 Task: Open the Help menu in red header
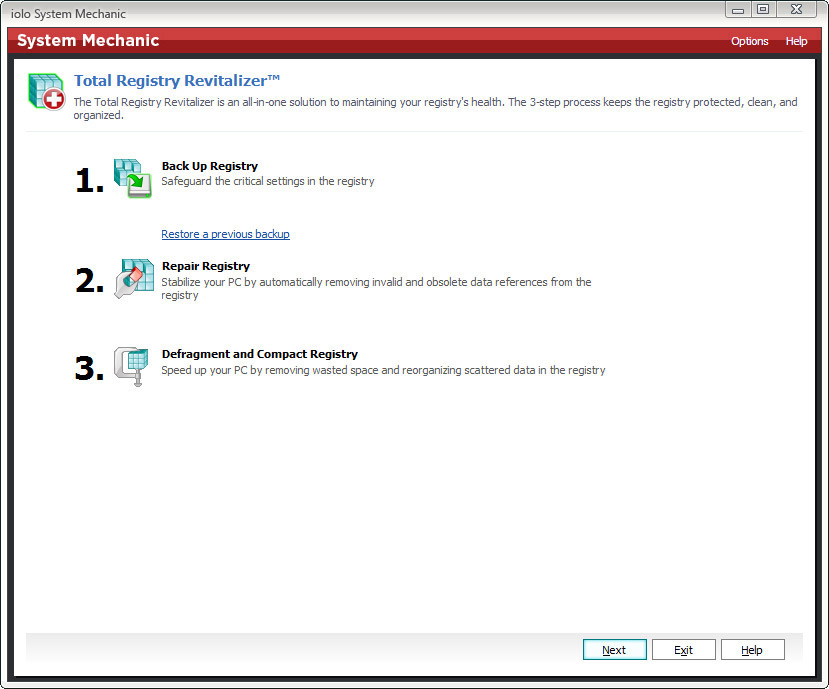point(796,41)
